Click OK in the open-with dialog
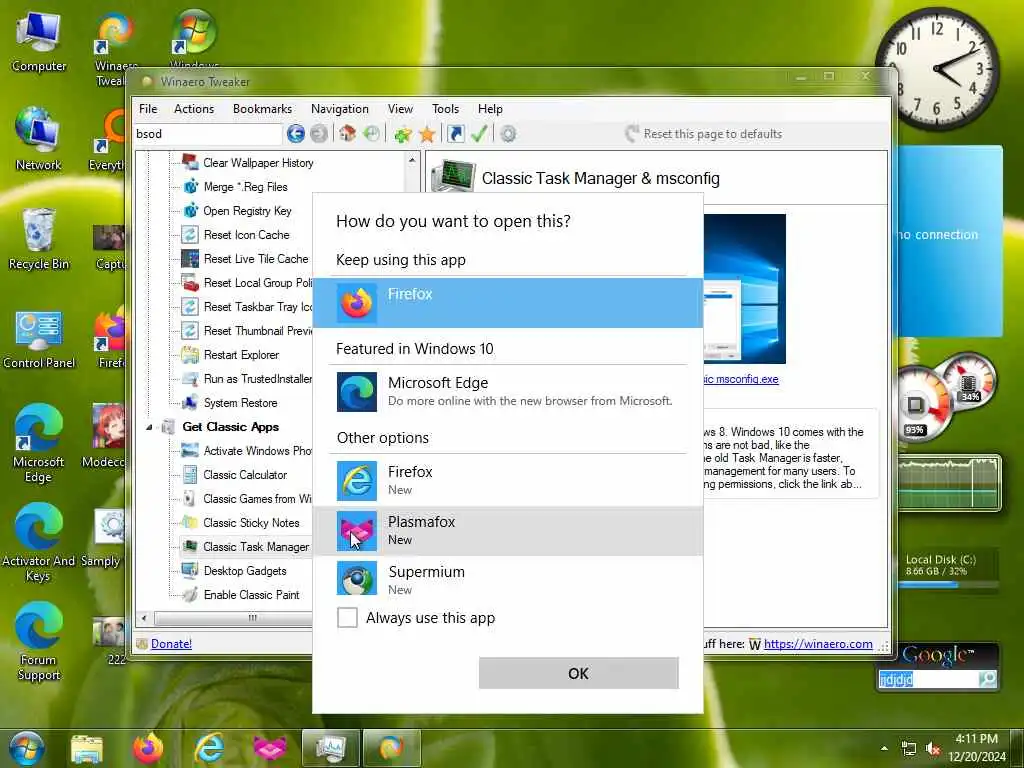The image size is (1024, 768). pyautogui.click(x=578, y=673)
